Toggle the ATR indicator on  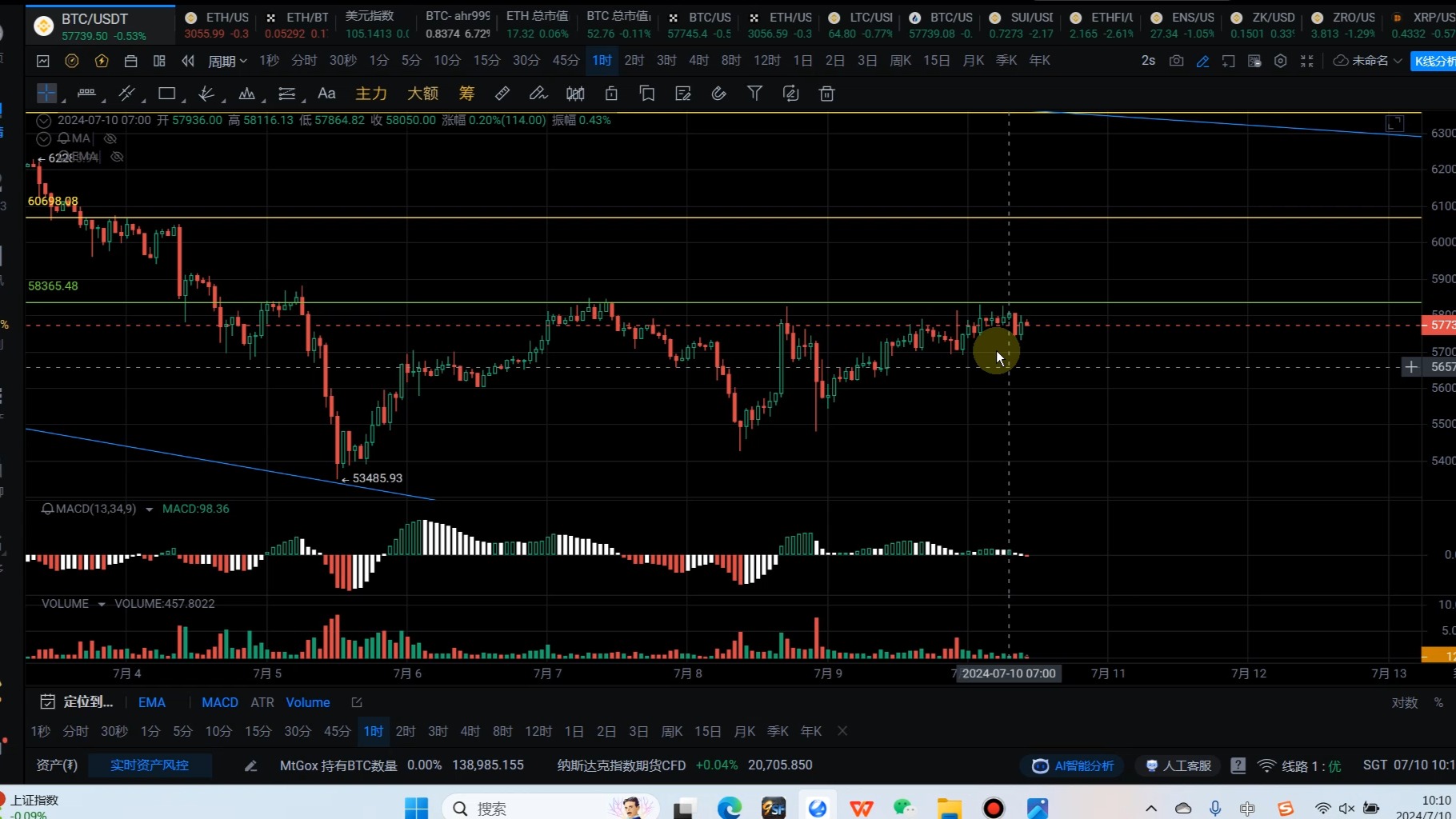pos(262,702)
